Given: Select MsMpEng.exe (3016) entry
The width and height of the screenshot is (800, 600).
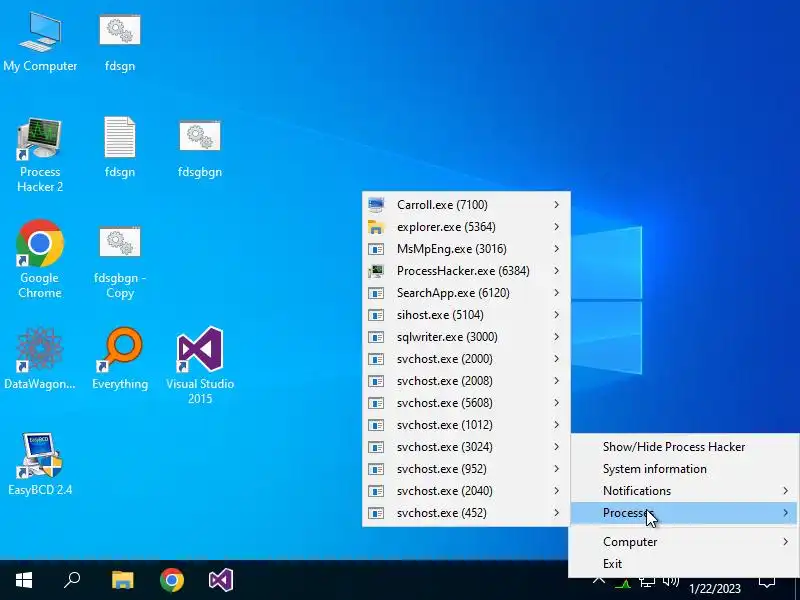Looking at the screenshot, I should pos(466,248).
